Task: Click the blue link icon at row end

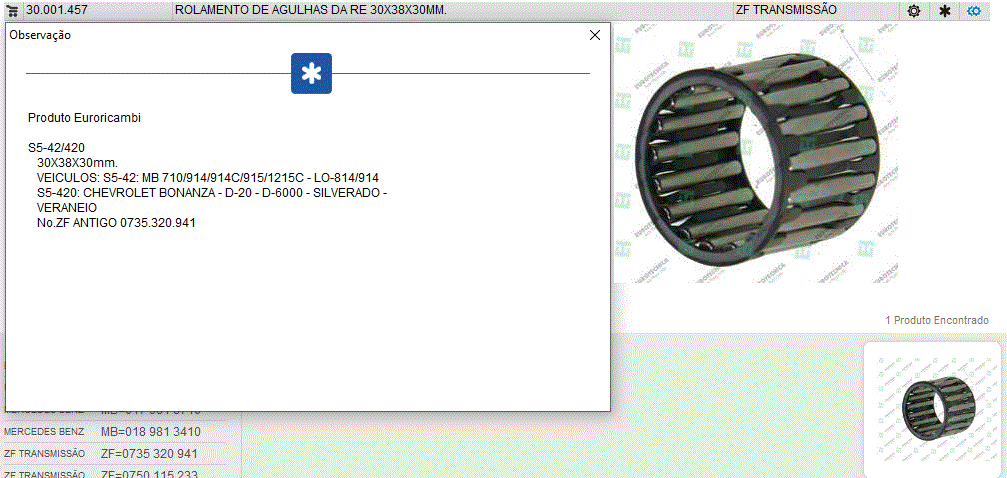Action: coord(974,11)
